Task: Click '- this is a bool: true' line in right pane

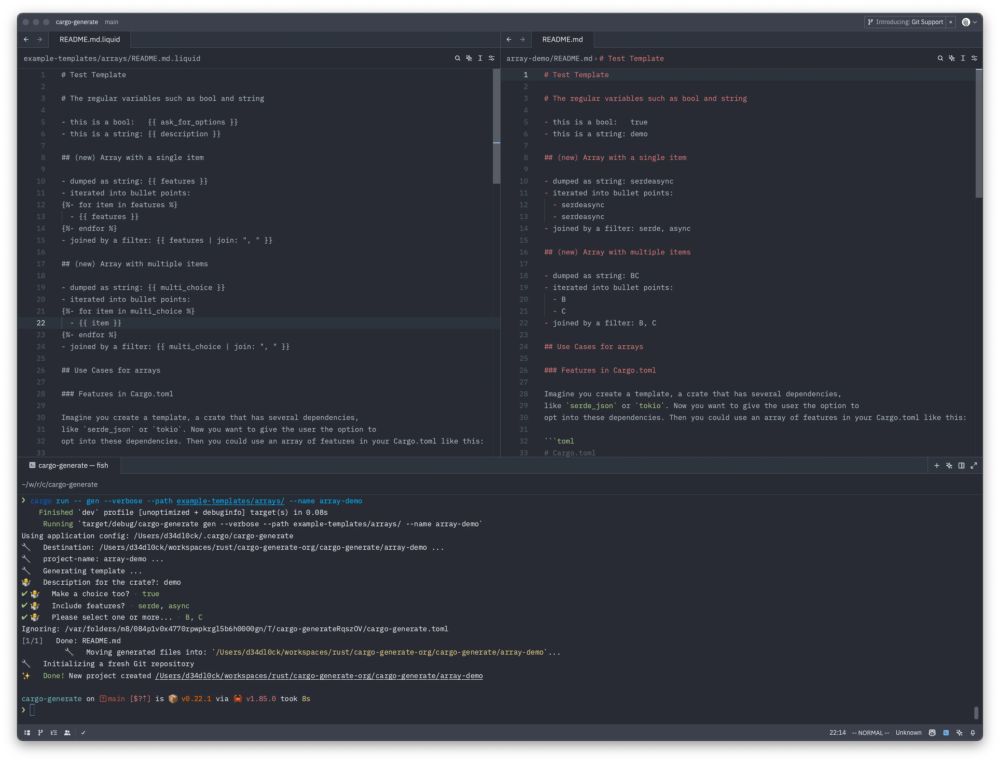Action: click(596, 122)
